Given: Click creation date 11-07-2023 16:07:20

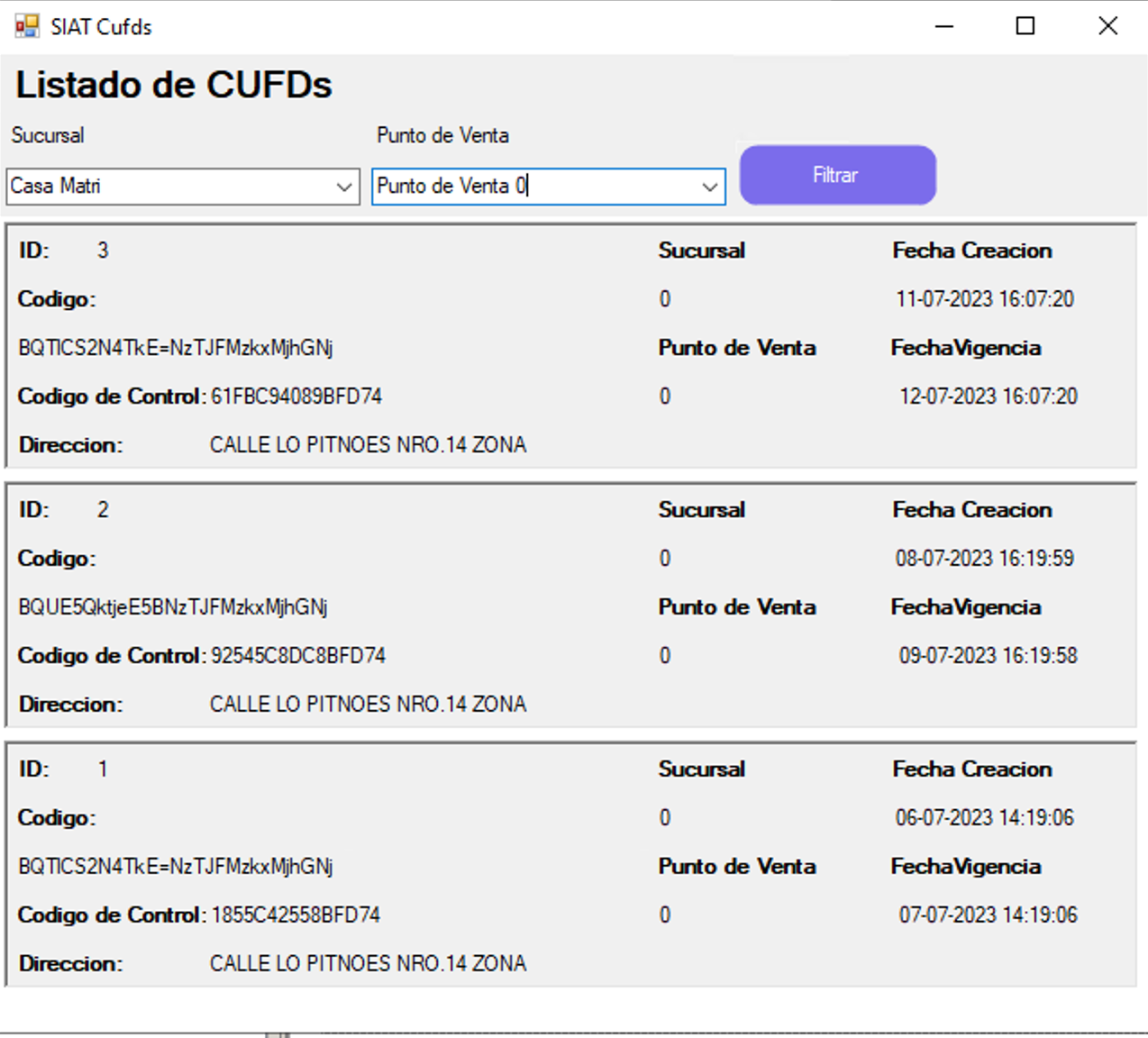Looking at the screenshot, I should pos(984,299).
